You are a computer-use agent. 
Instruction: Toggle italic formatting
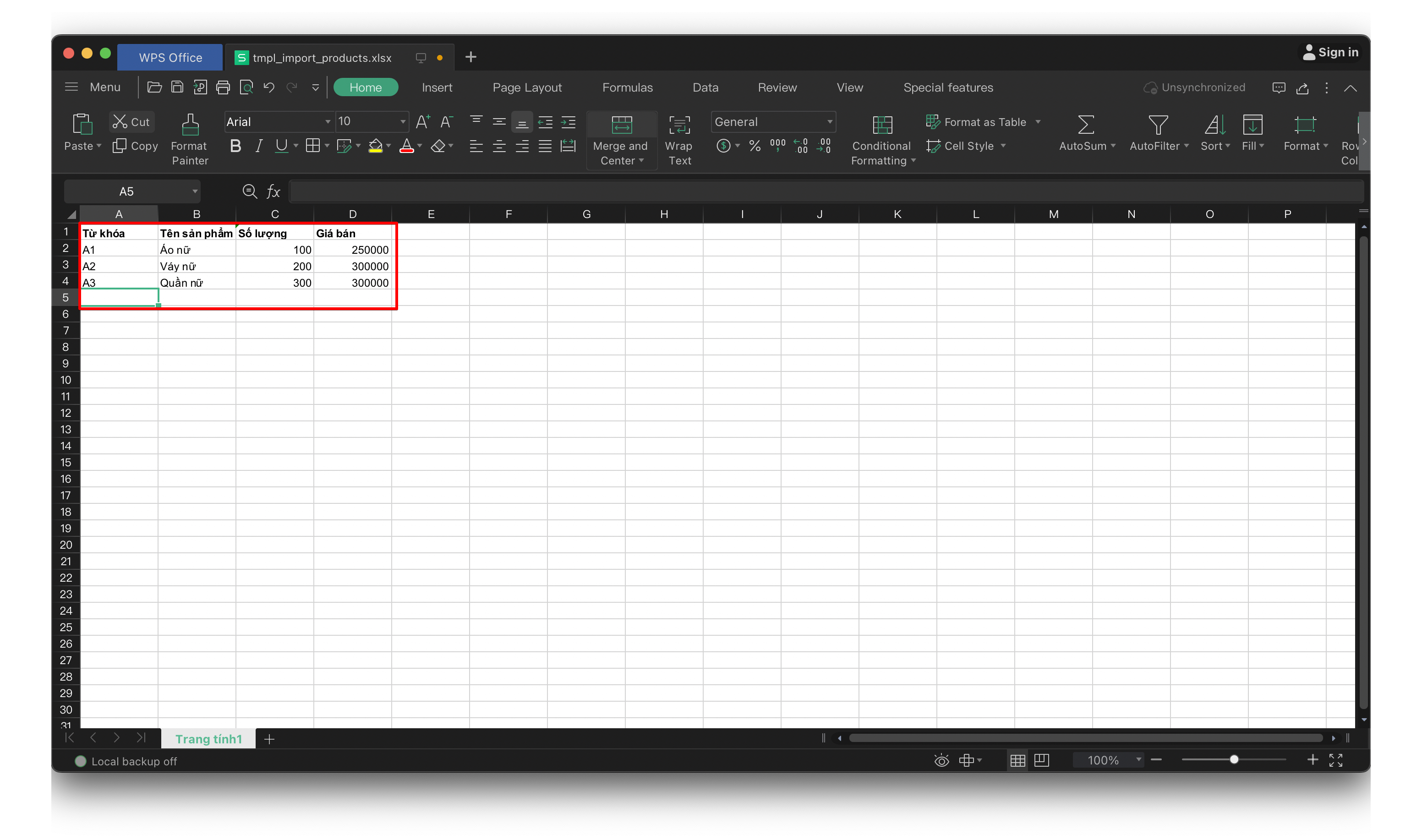click(259, 146)
